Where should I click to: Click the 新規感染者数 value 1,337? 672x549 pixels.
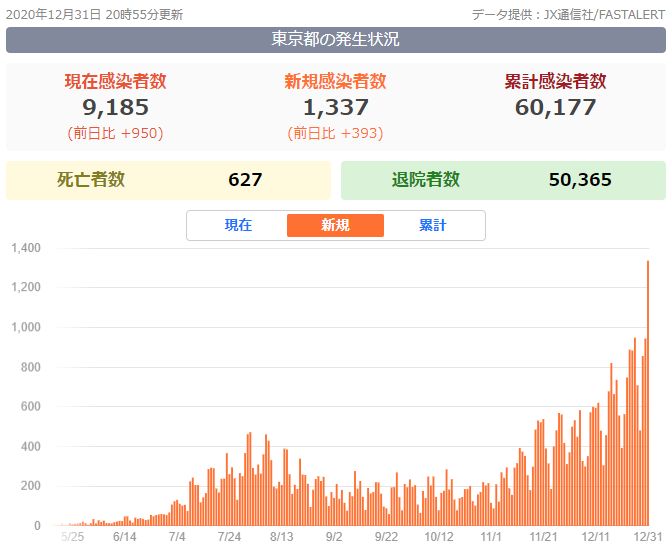click(336, 107)
